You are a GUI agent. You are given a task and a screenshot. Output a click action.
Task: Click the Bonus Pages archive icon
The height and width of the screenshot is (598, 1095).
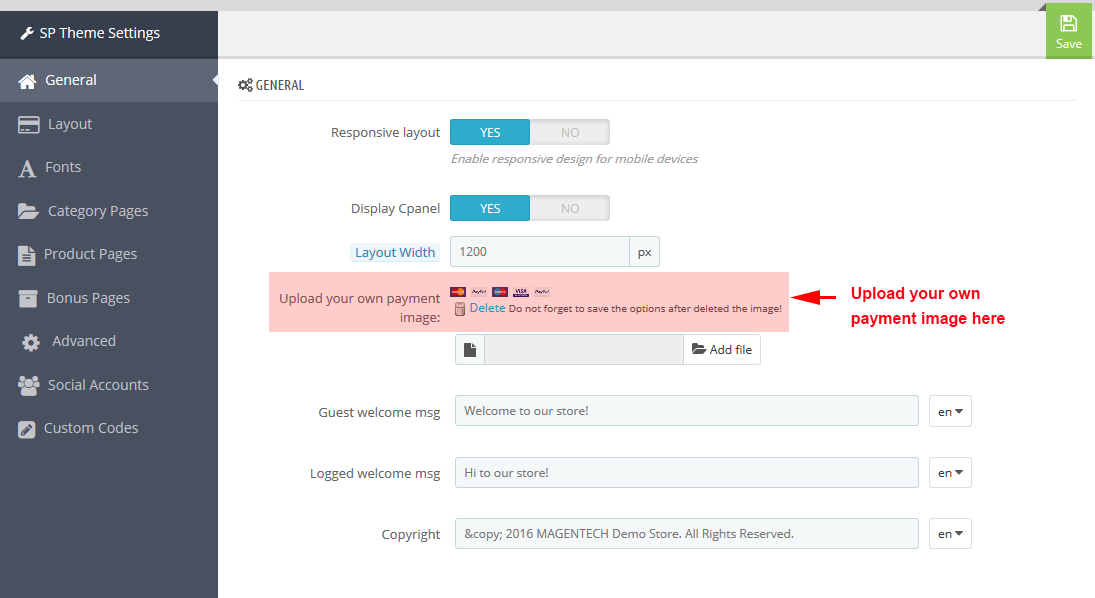click(28, 298)
